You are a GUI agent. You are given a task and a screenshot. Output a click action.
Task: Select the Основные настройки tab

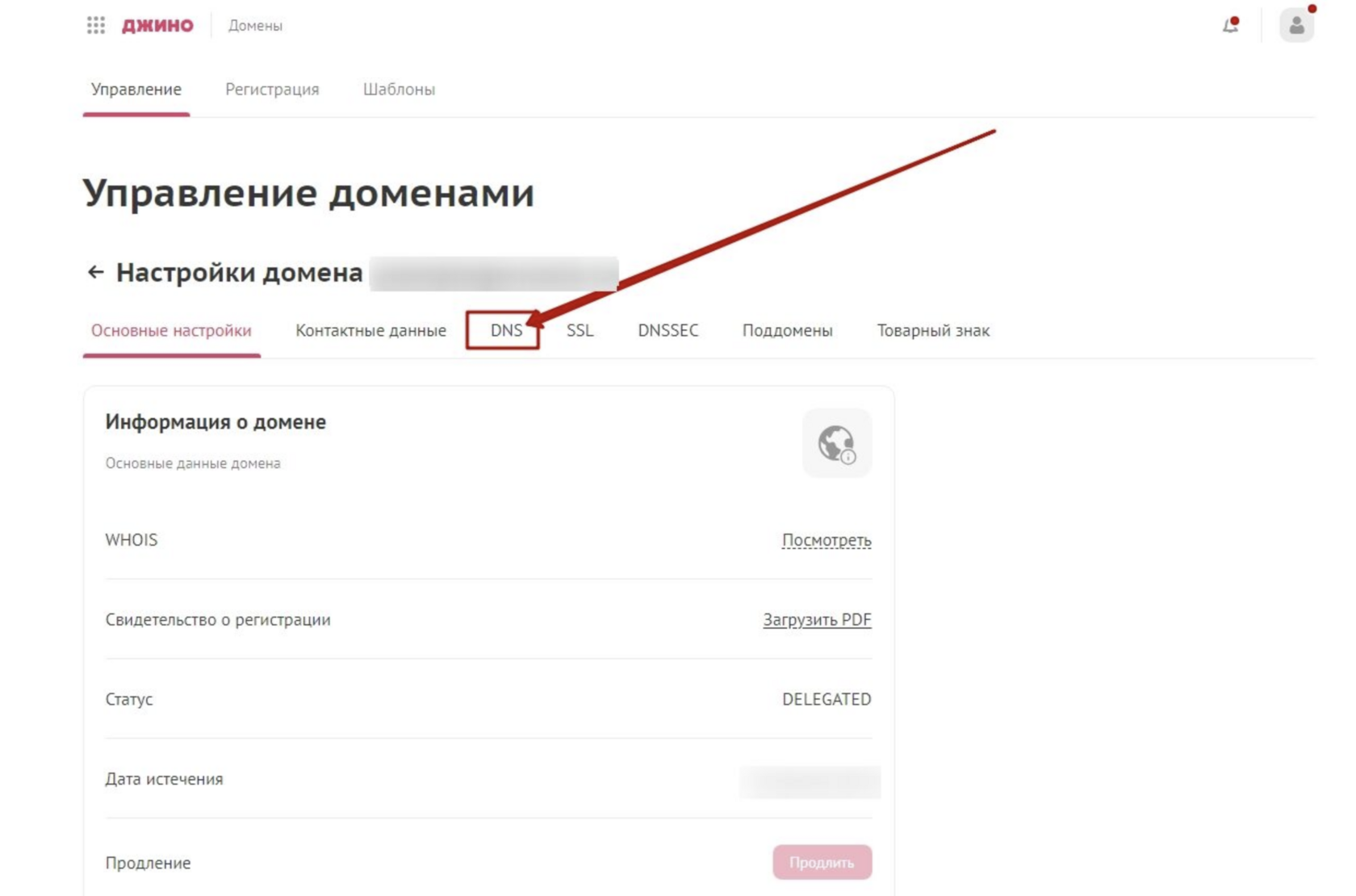[171, 331]
